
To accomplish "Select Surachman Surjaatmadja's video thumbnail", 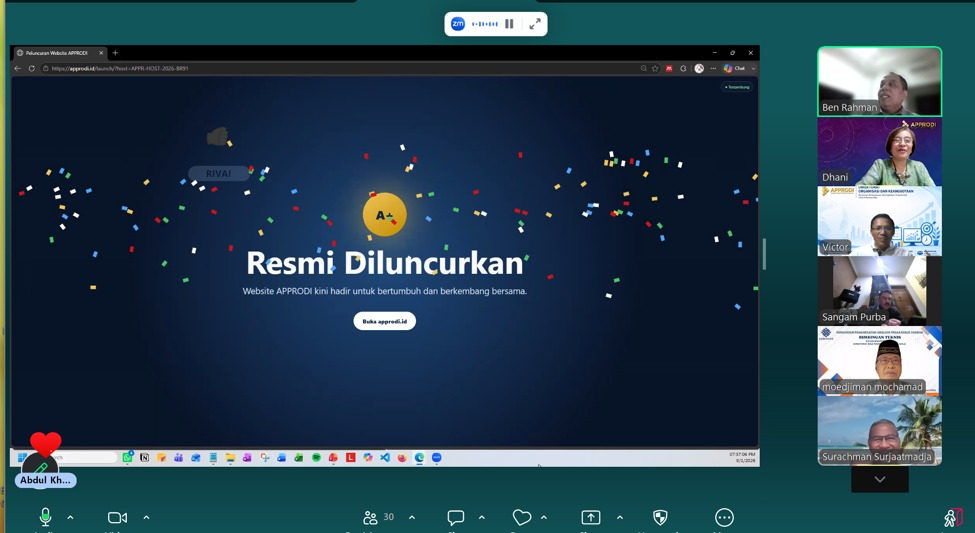I will 879,430.
